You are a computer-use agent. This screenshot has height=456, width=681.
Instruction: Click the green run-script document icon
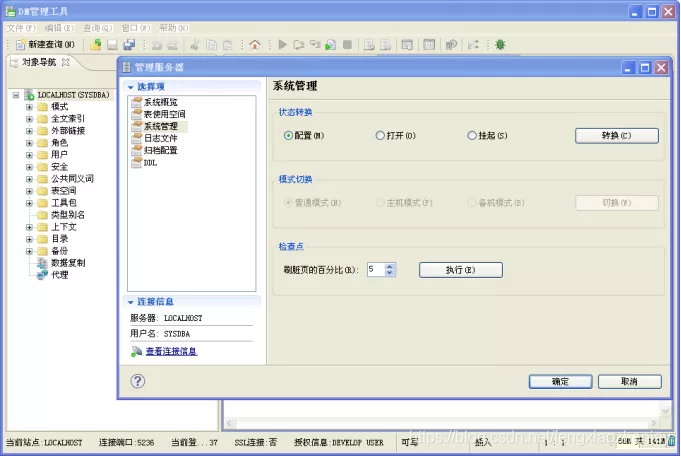point(331,44)
